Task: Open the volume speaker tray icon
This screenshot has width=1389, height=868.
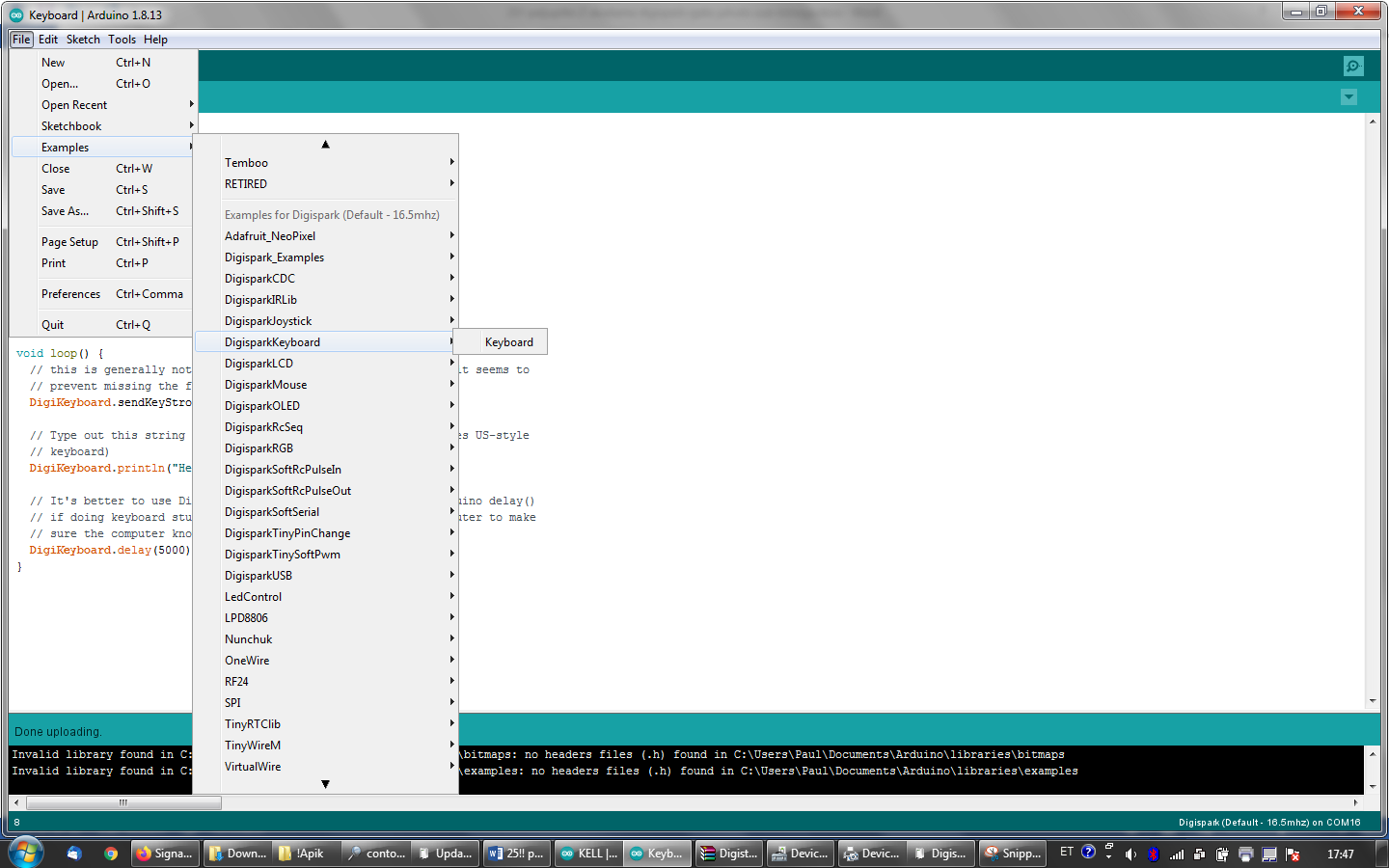Action: pos(1130,854)
